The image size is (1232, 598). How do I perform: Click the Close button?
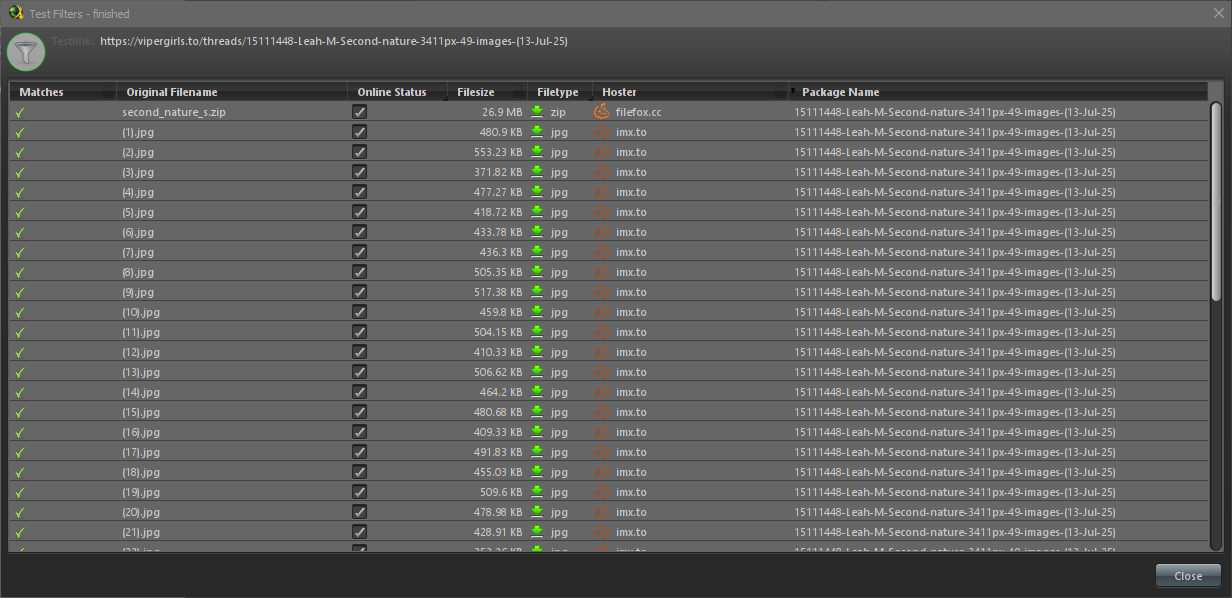pos(1188,576)
